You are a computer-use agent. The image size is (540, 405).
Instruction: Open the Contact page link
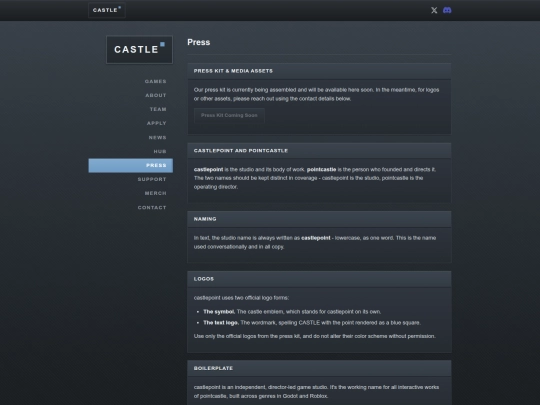coord(152,208)
